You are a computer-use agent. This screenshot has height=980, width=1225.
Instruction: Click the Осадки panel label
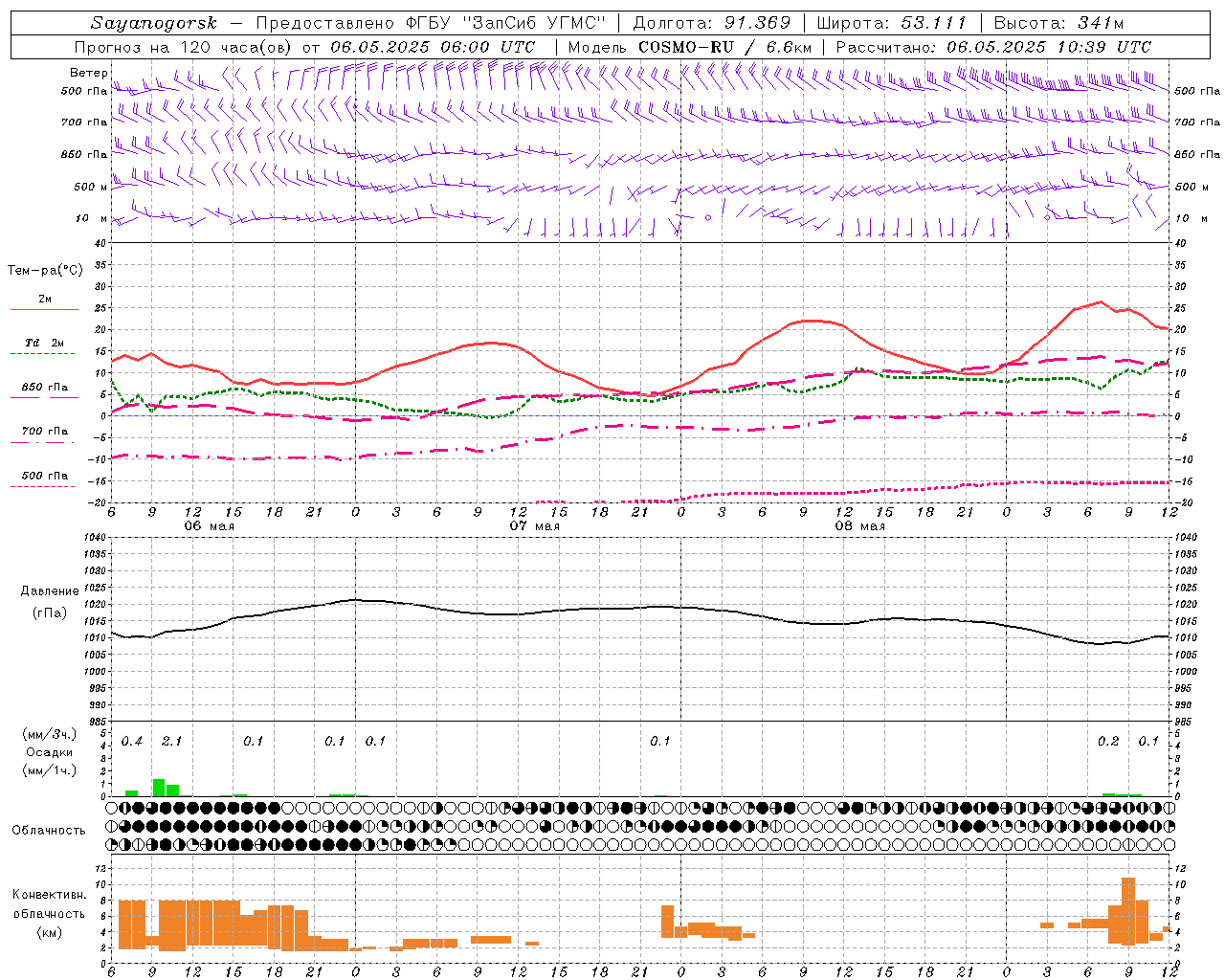click(50, 752)
